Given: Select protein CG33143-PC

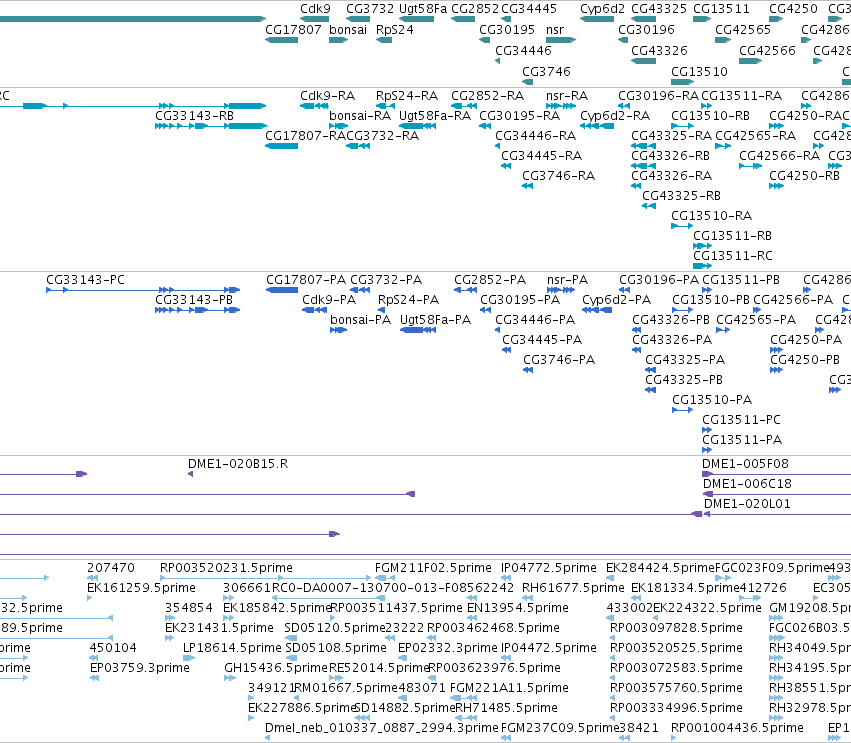Looking at the screenshot, I should point(85,280).
